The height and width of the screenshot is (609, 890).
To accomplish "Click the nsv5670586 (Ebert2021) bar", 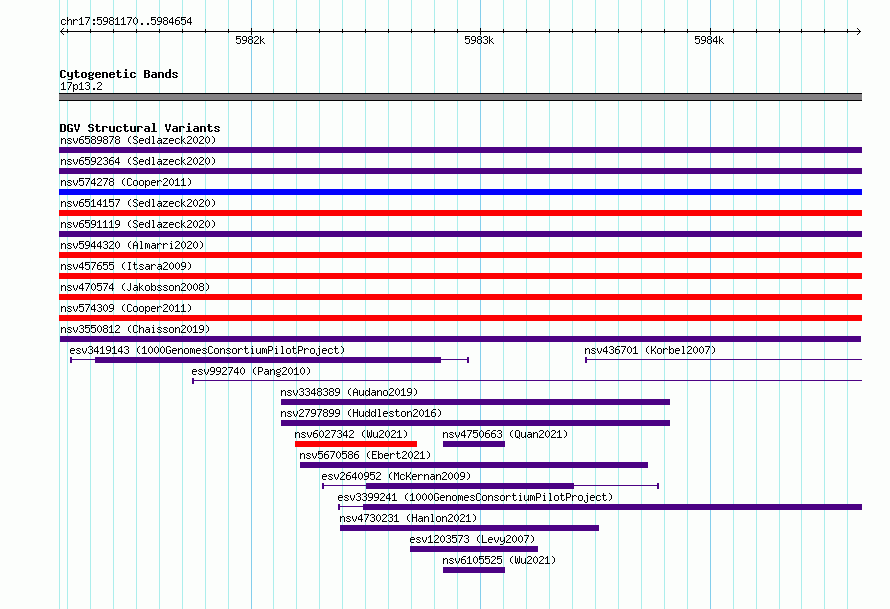I will coord(474,465).
